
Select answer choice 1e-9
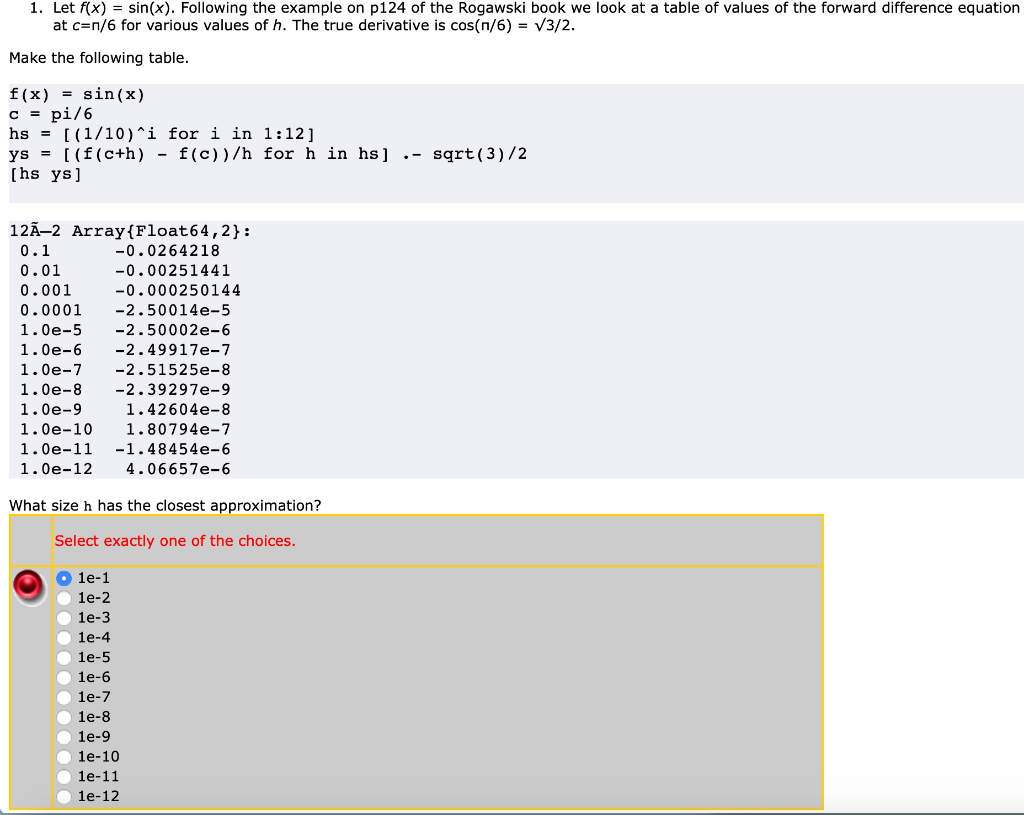click(63, 737)
